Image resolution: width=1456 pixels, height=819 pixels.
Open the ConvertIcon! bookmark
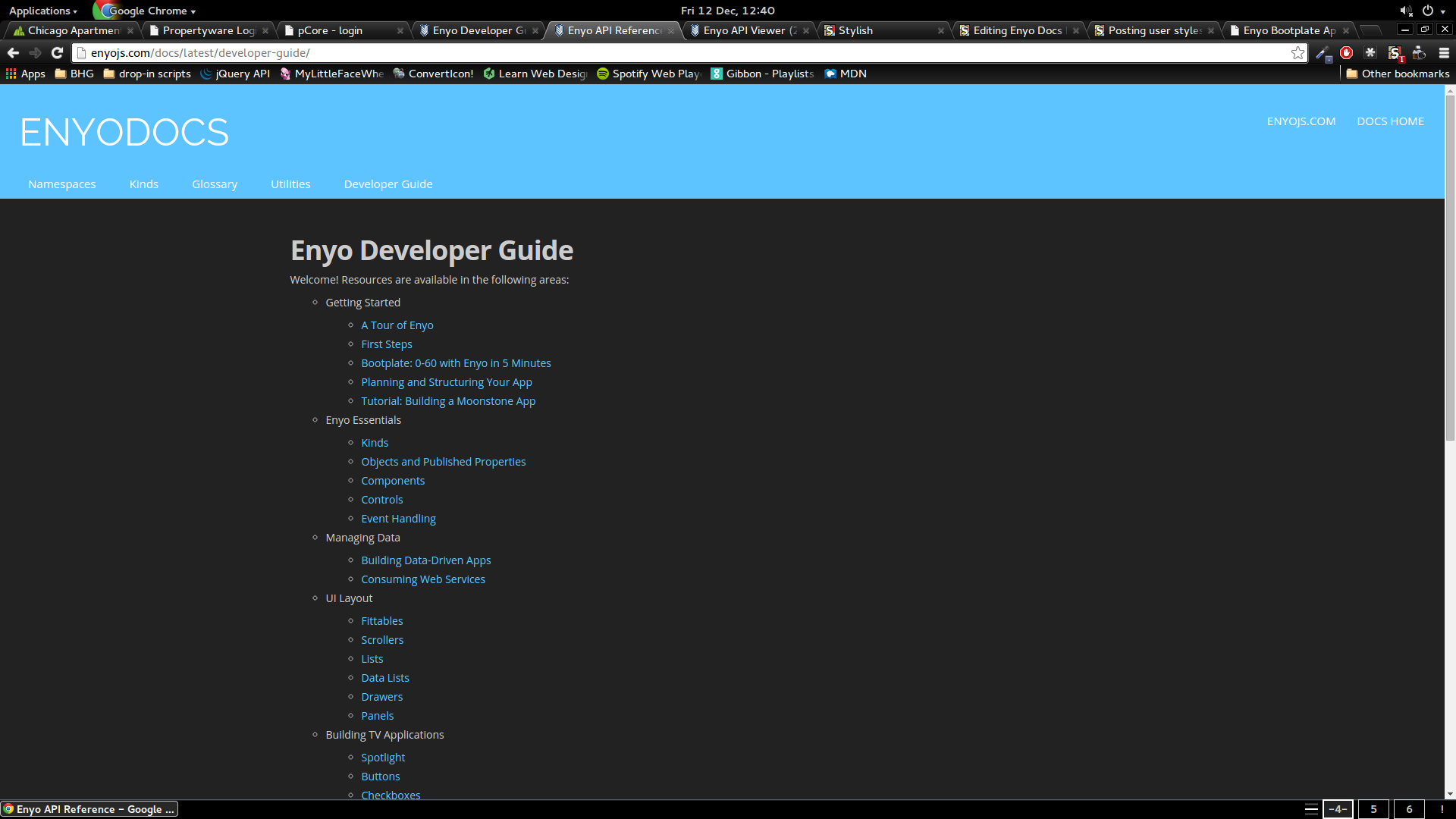[x=433, y=74]
